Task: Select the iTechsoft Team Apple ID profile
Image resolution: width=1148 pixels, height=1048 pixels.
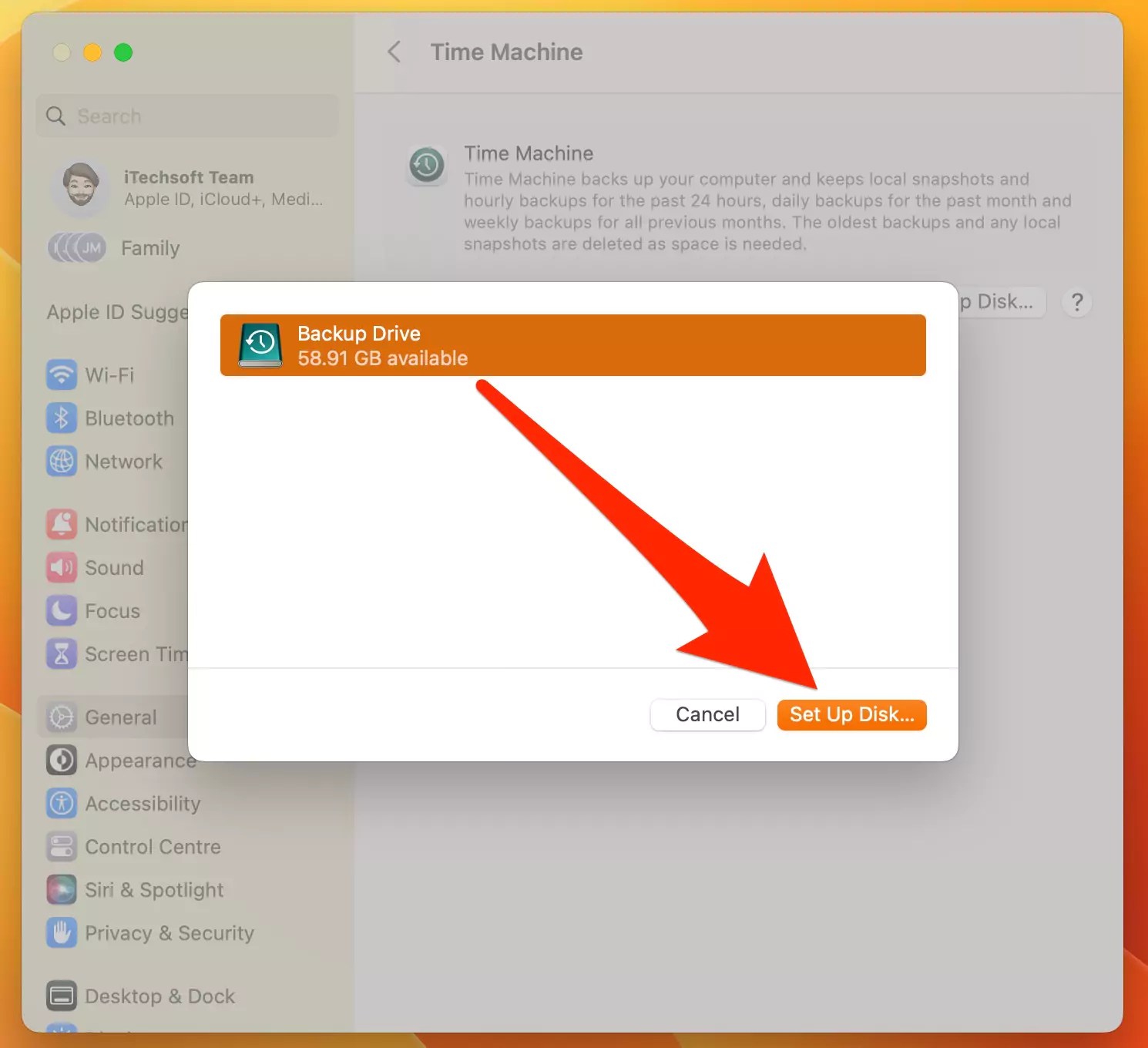Action: [189, 187]
